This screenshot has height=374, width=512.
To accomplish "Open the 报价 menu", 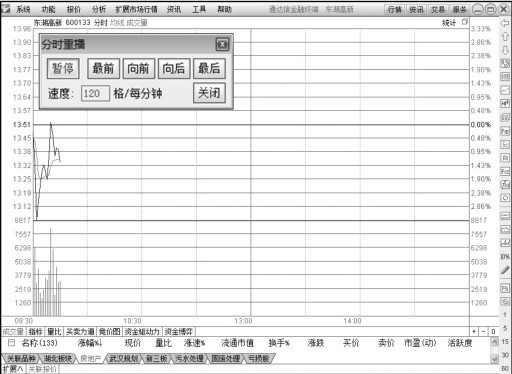I will [x=74, y=9].
